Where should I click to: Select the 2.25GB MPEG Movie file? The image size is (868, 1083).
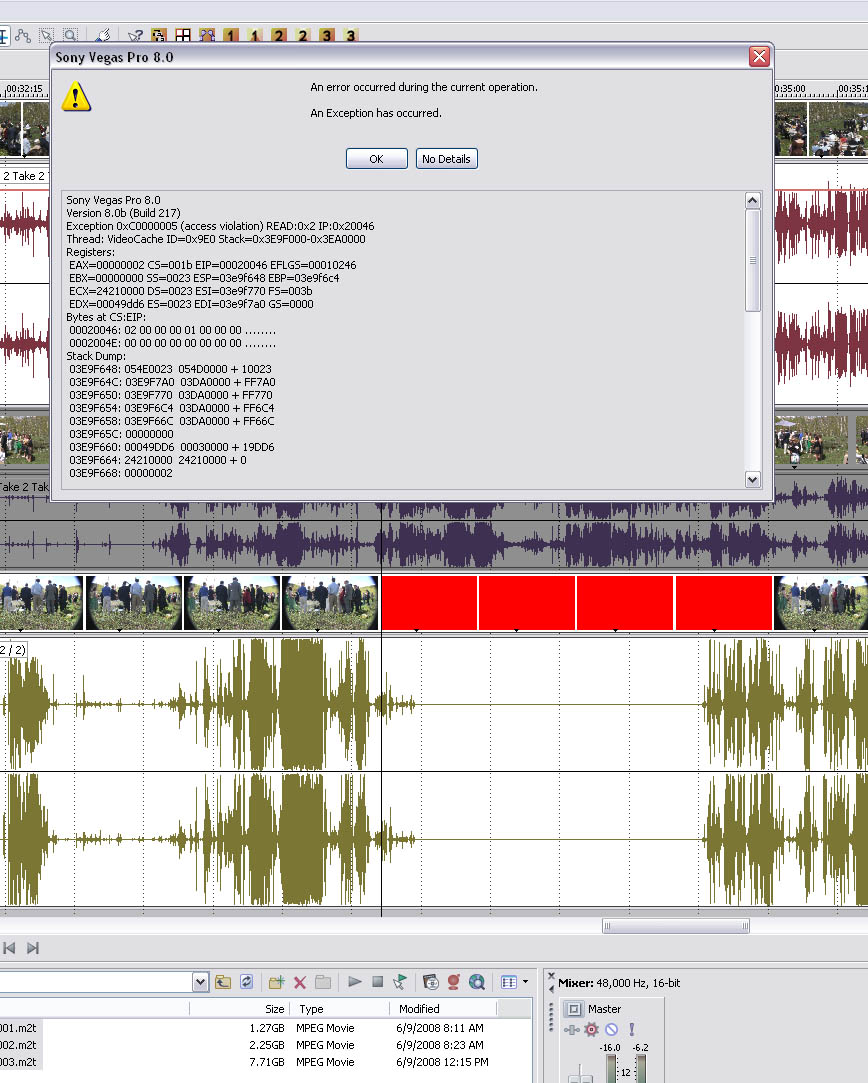click(x=266, y=1045)
